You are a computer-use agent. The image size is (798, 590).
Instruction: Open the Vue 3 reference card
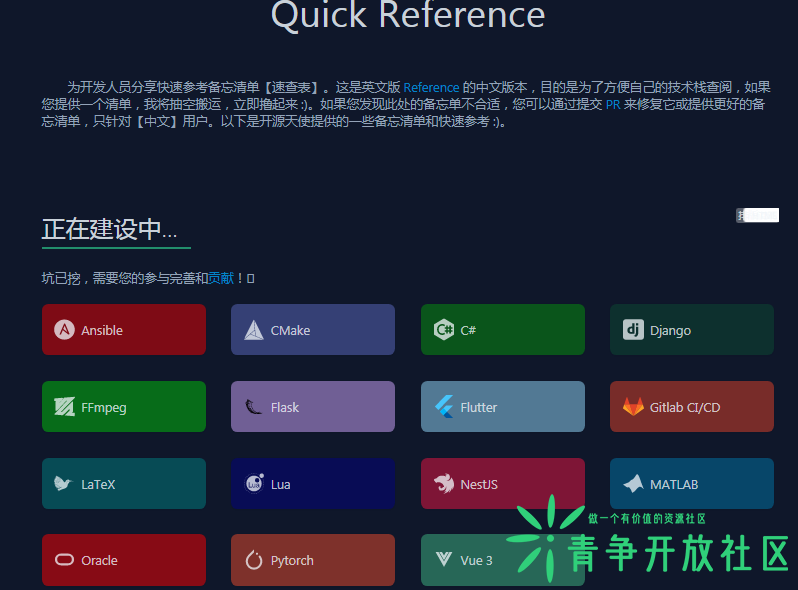tap(503, 560)
